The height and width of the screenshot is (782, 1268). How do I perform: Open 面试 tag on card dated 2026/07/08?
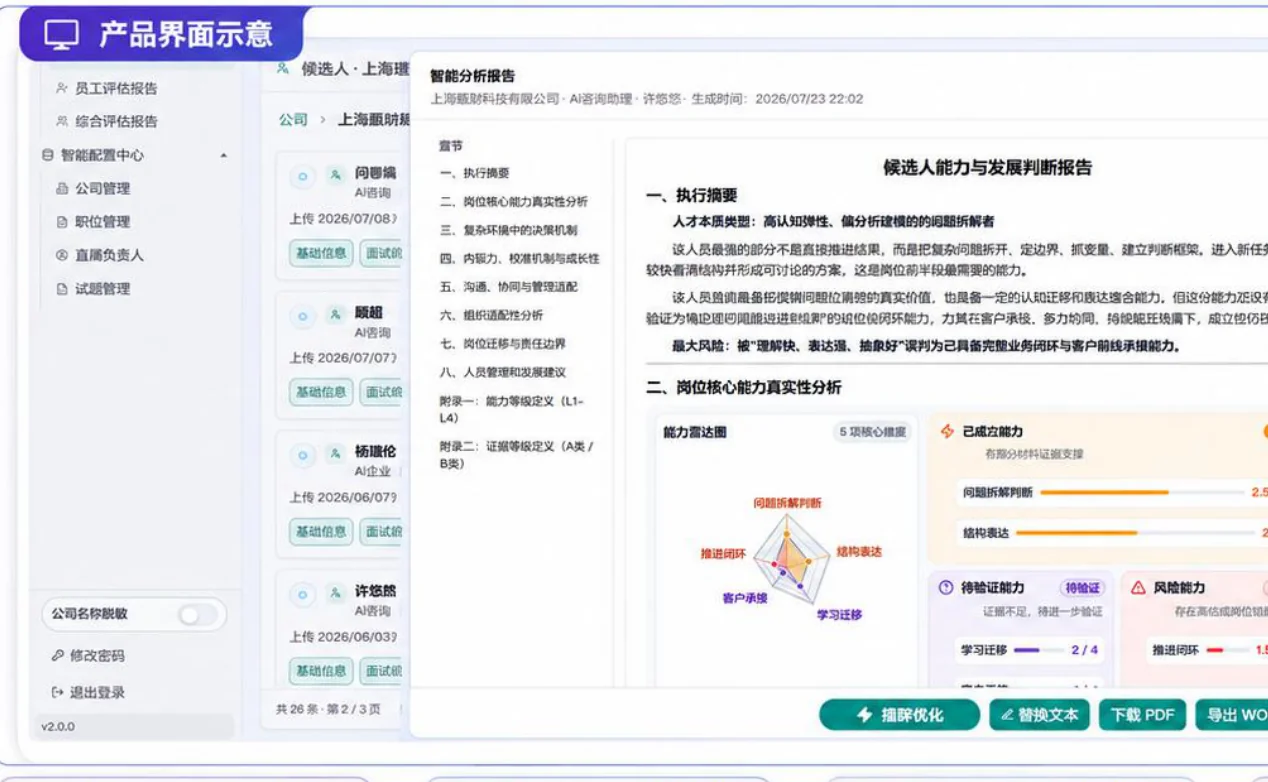point(381,253)
